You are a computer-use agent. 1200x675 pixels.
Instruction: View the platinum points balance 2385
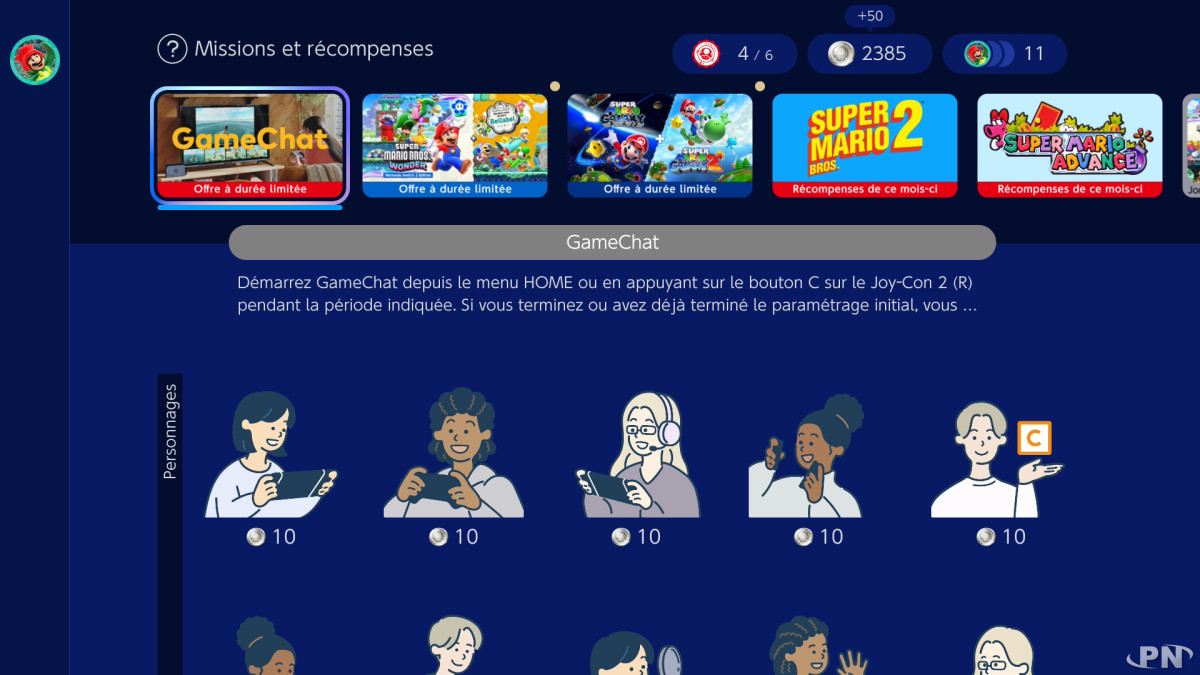[870, 54]
